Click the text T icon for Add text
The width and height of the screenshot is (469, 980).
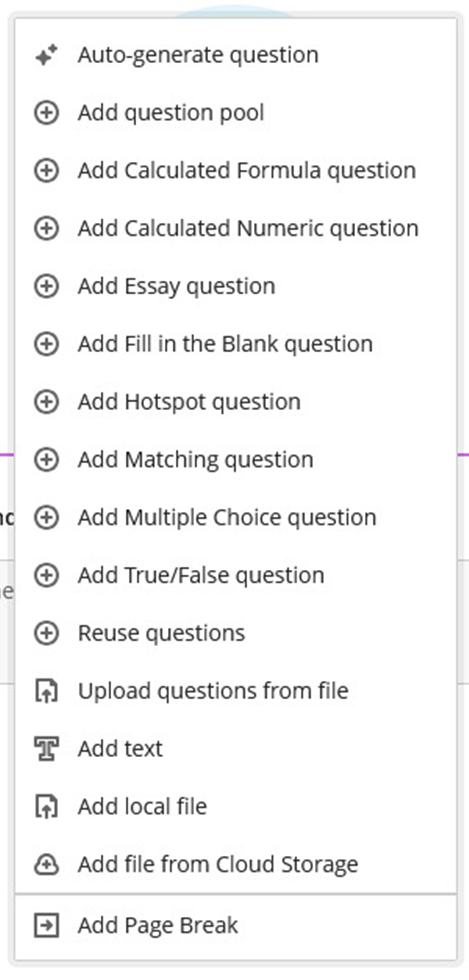click(46, 749)
